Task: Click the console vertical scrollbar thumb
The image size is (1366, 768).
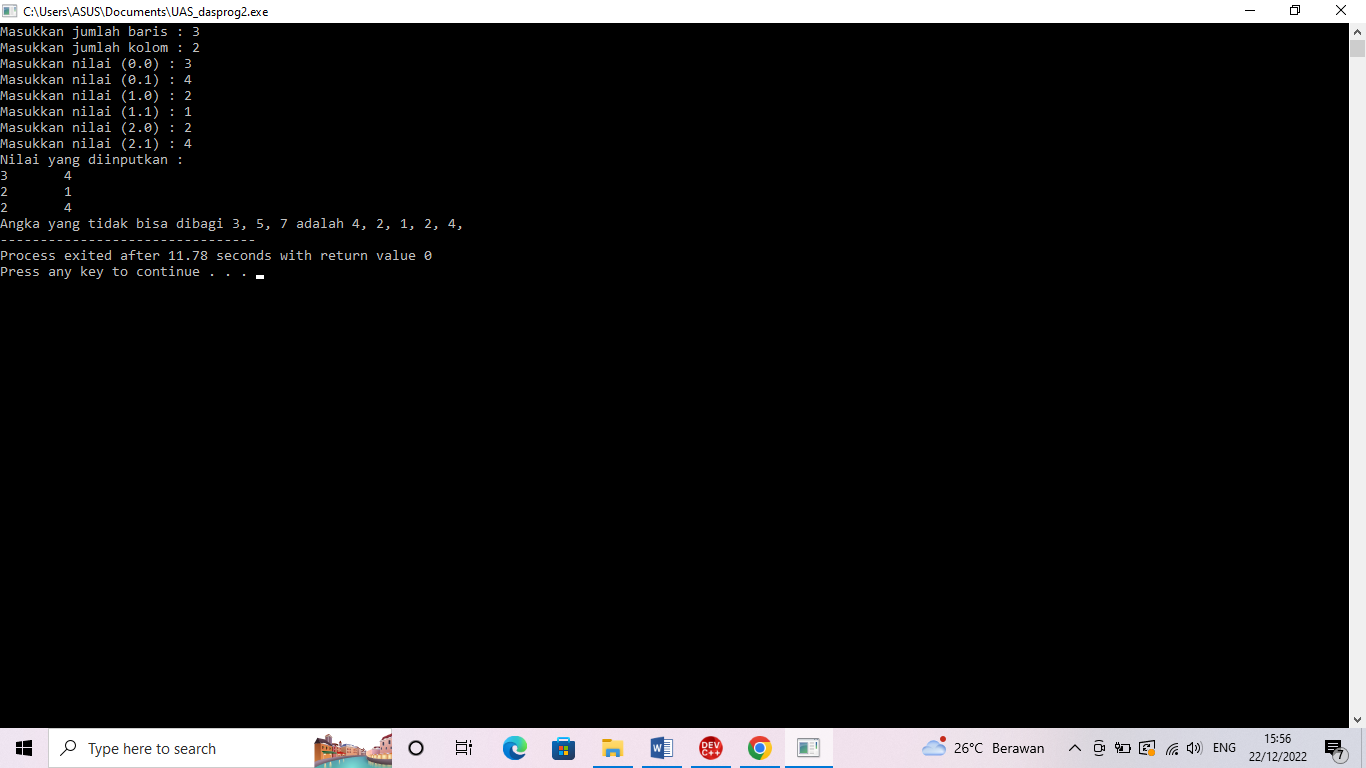Action: [1357, 48]
